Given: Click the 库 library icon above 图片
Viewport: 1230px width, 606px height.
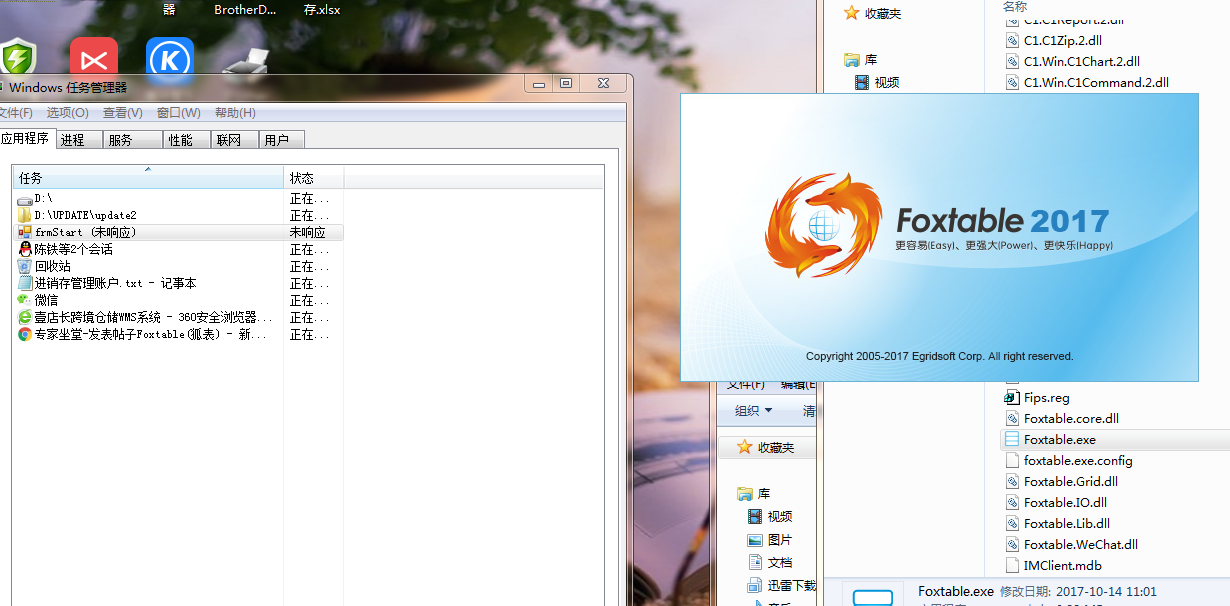Looking at the screenshot, I should click(x=744, y=494).
